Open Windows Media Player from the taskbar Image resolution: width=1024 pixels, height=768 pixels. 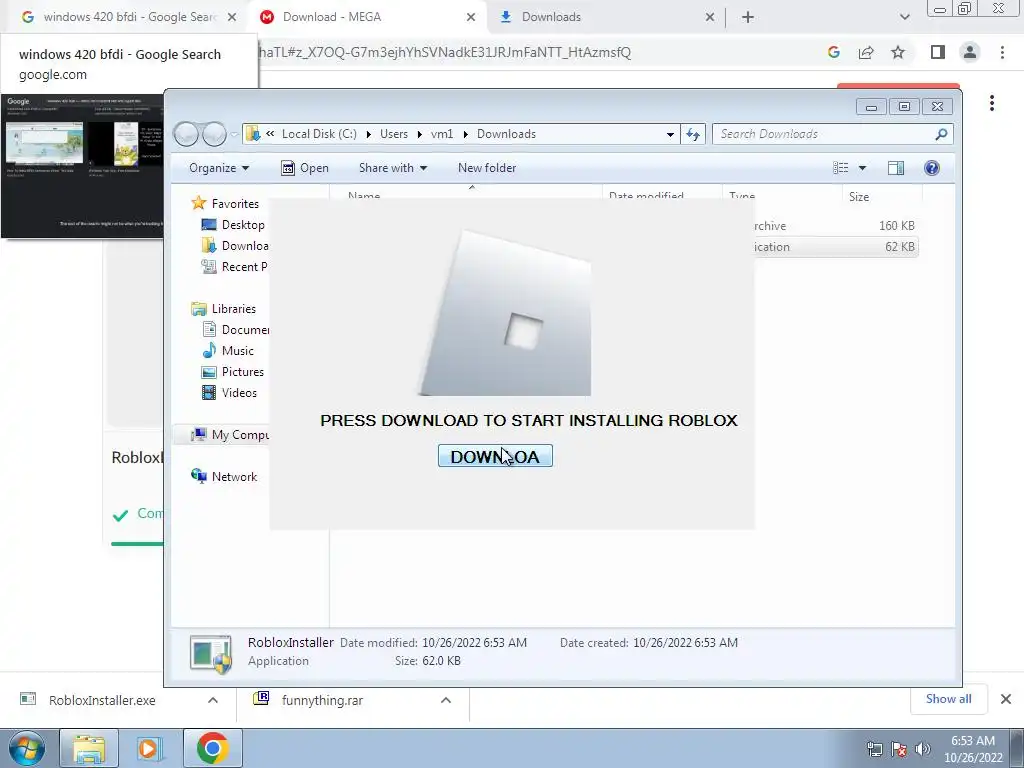pyautogui.click(x=150, y=748)
